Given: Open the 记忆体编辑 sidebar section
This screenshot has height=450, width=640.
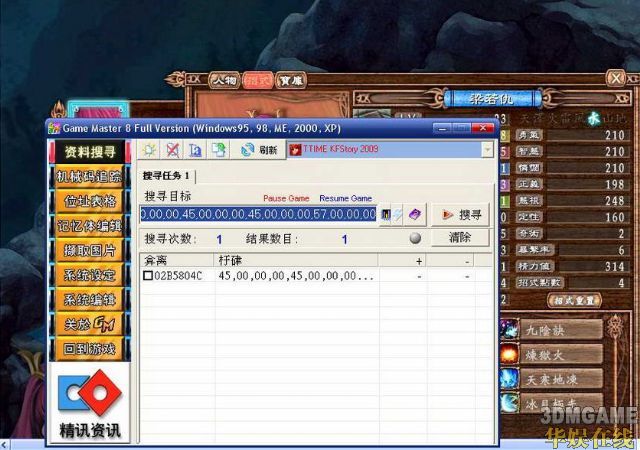Looking at the screenshot, I should pos(90,226).
